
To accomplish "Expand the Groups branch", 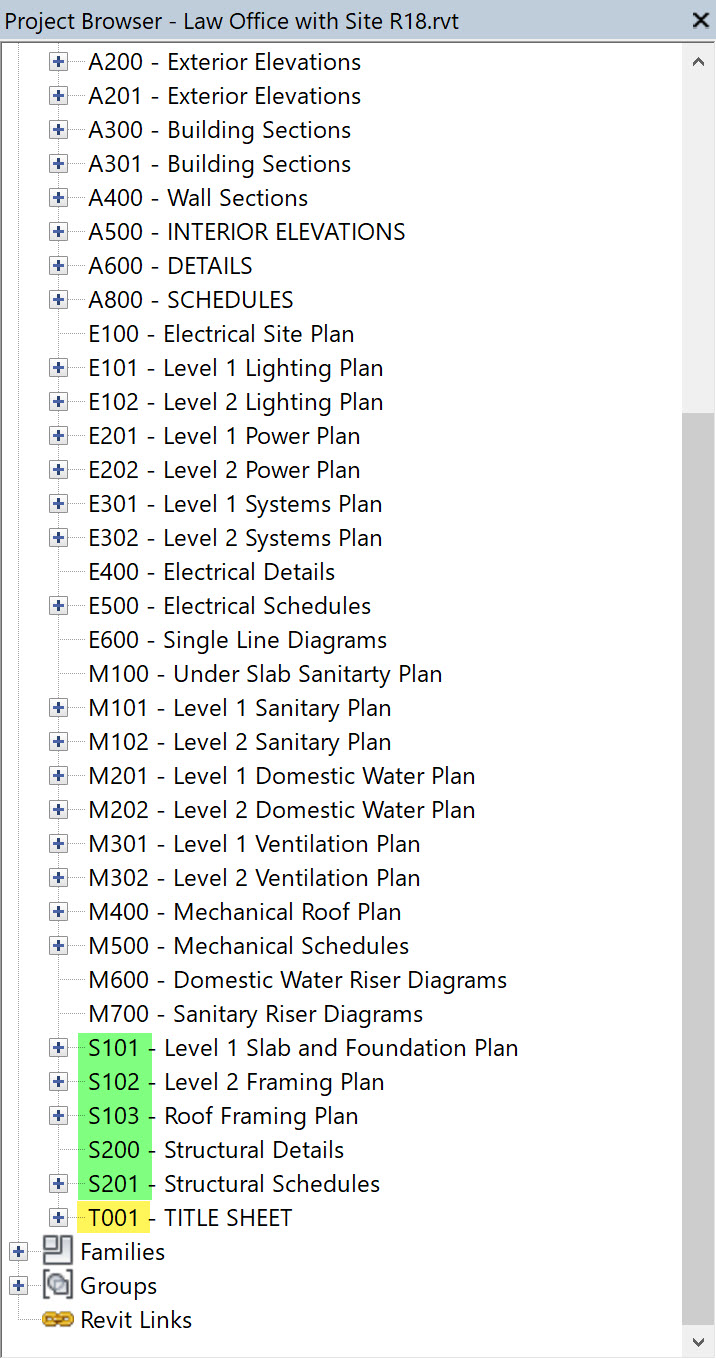I will [18, 1285].
